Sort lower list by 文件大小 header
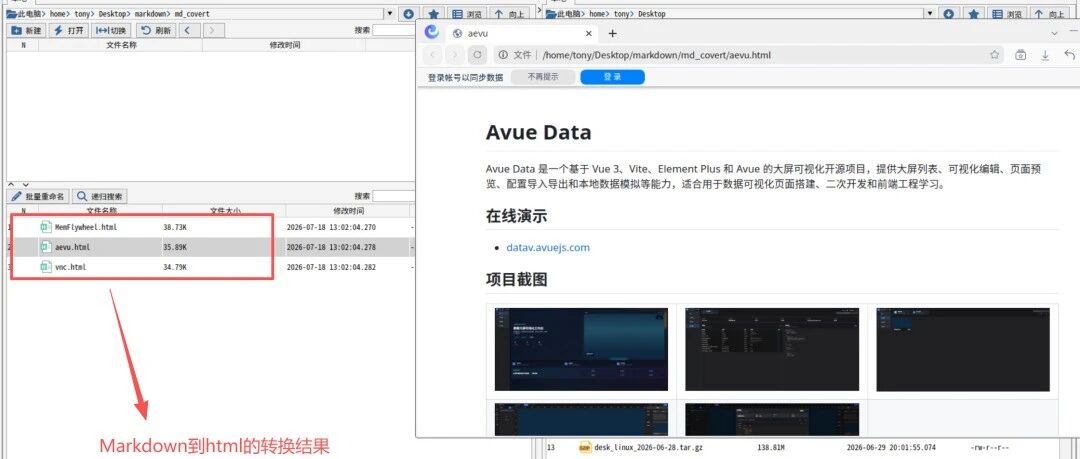Image resolution: width=1080 pixels, height=459 pixels. pos(226,211)
